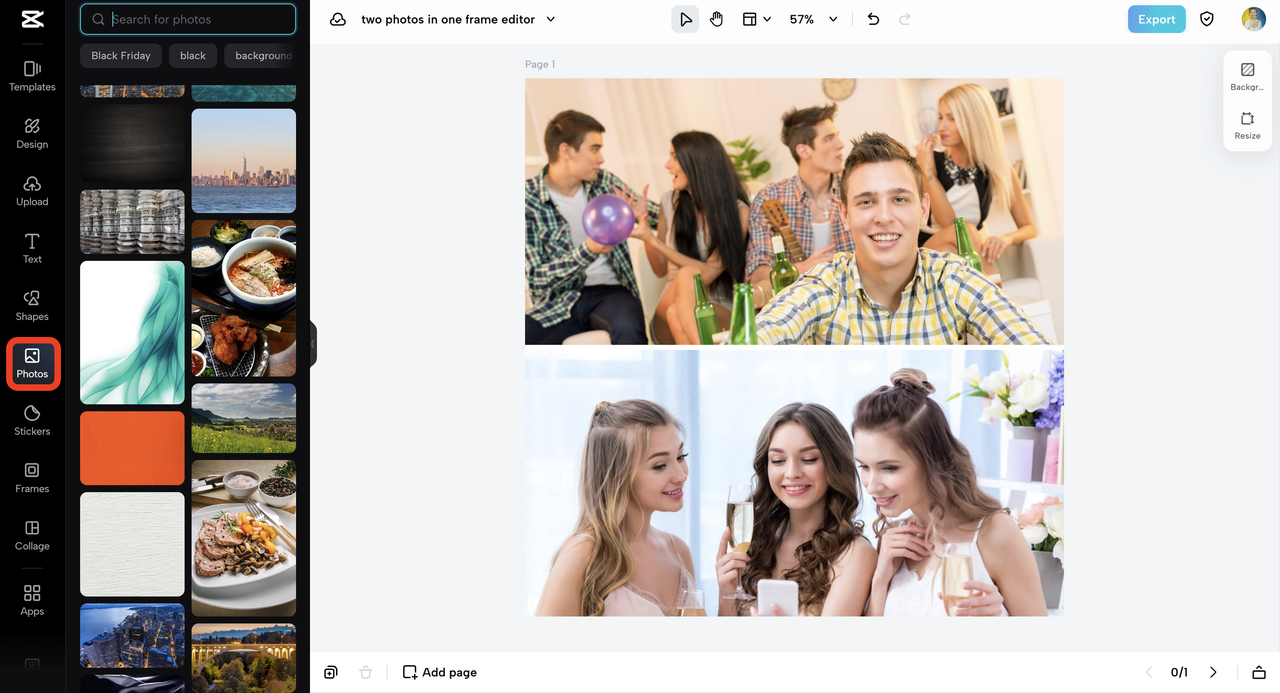This screenshot has width=1280, height=693.
Task: Click the Page 1 label
Action: pos(540,64)
